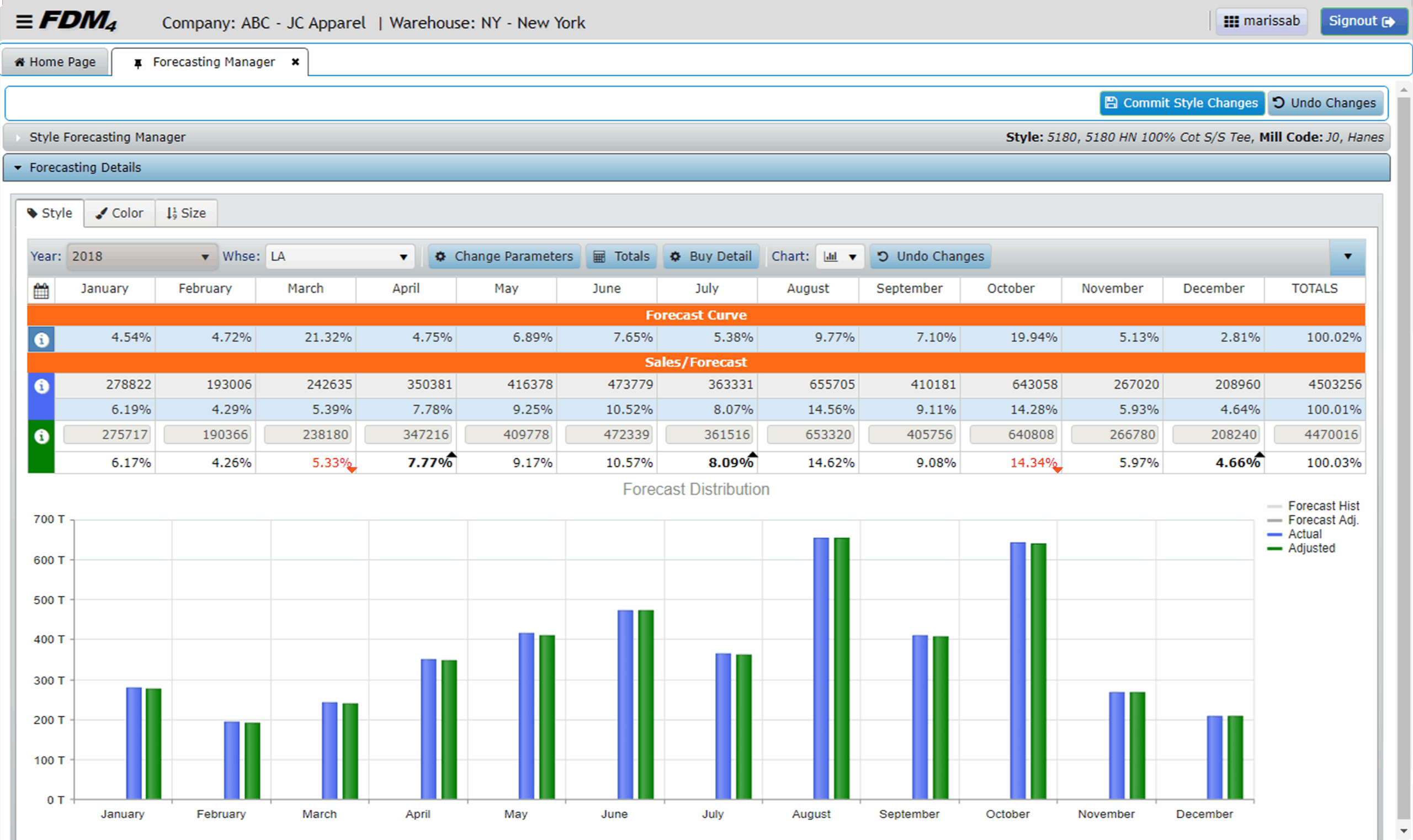Open the Year 2018 dropdown
The width and height of the screenshot is (1413, 840).
point(141,257)
